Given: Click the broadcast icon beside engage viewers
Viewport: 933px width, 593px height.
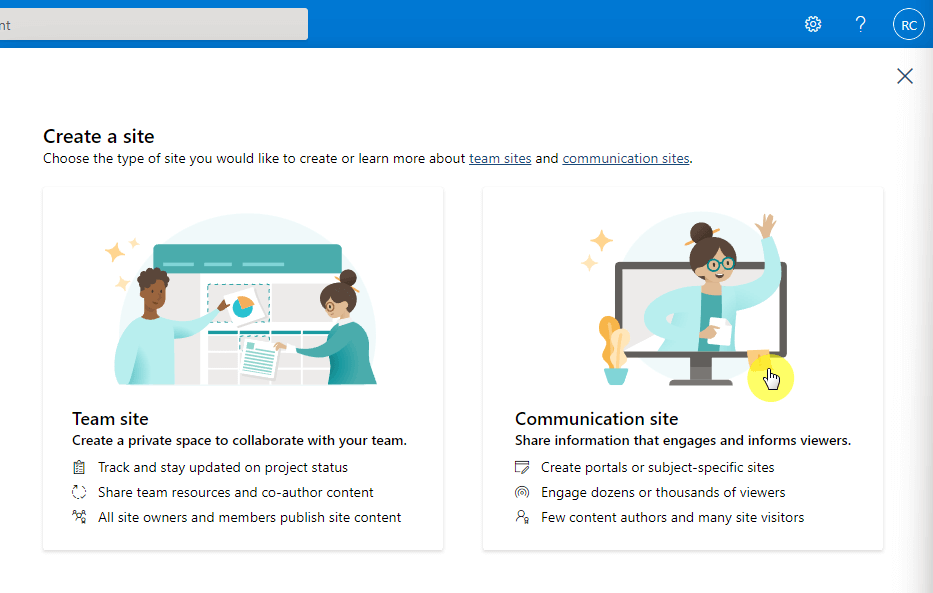Looking at the screenshot, I should point(522,492).
